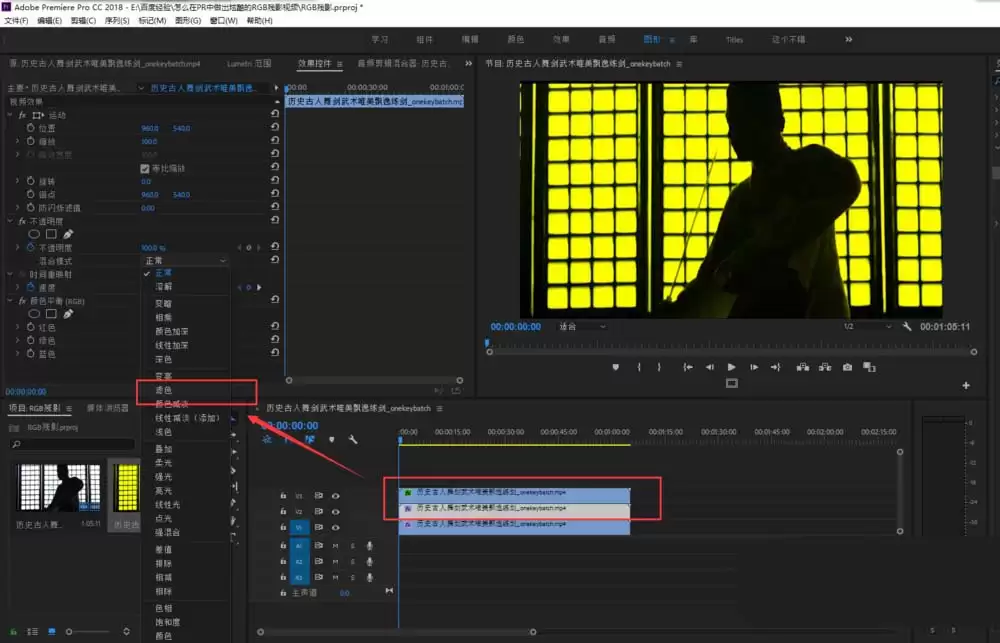
Task: Click the Play button in program monitor
Action: [732, 367]
